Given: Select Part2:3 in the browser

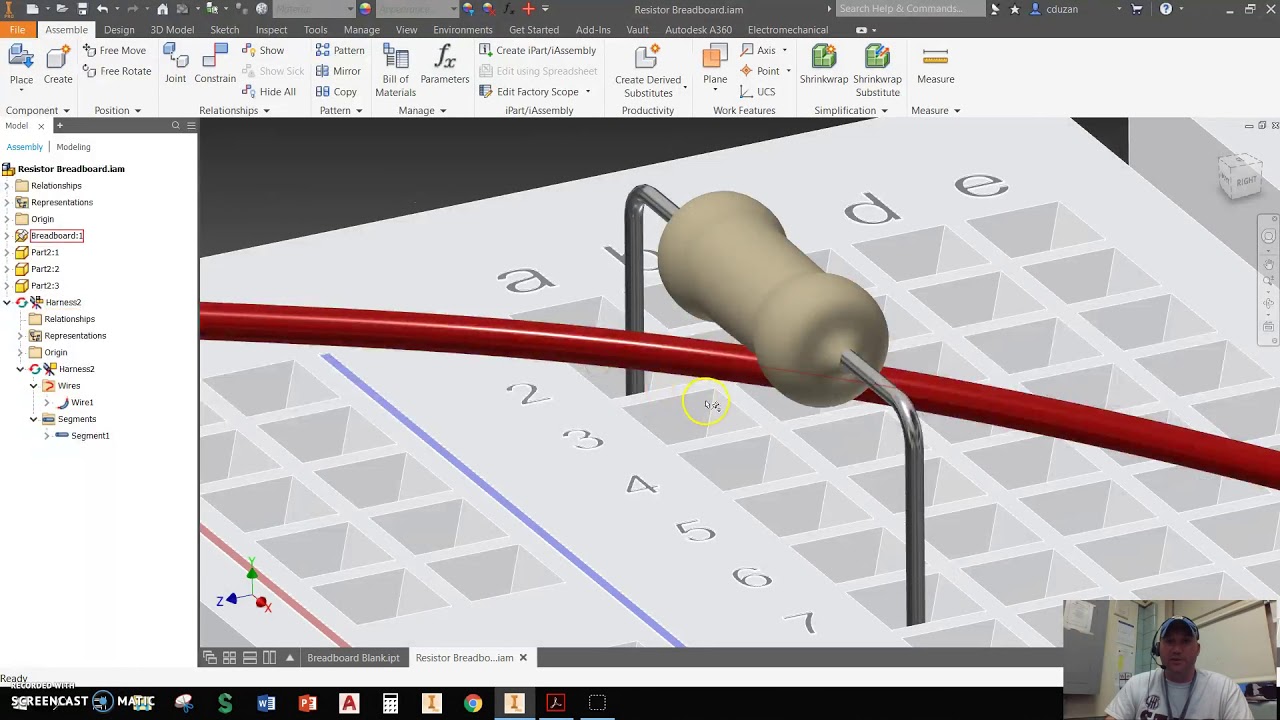Looking at the screenshot, I should [45, 286].
